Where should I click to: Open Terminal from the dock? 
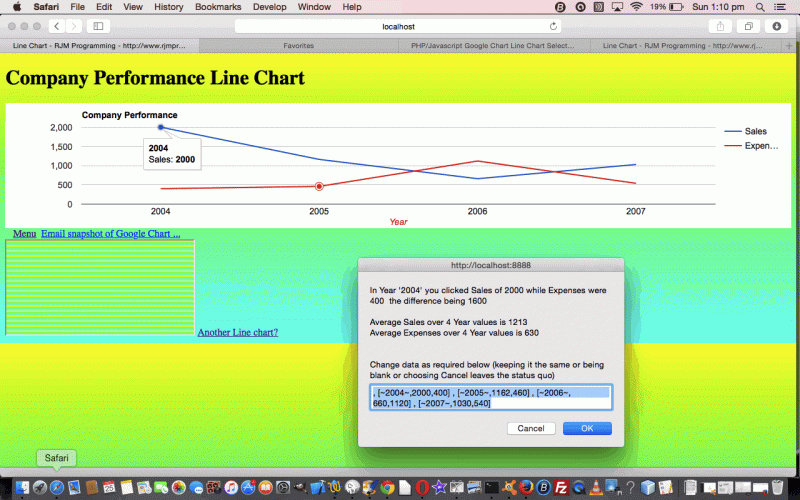[x=491, y=488]
